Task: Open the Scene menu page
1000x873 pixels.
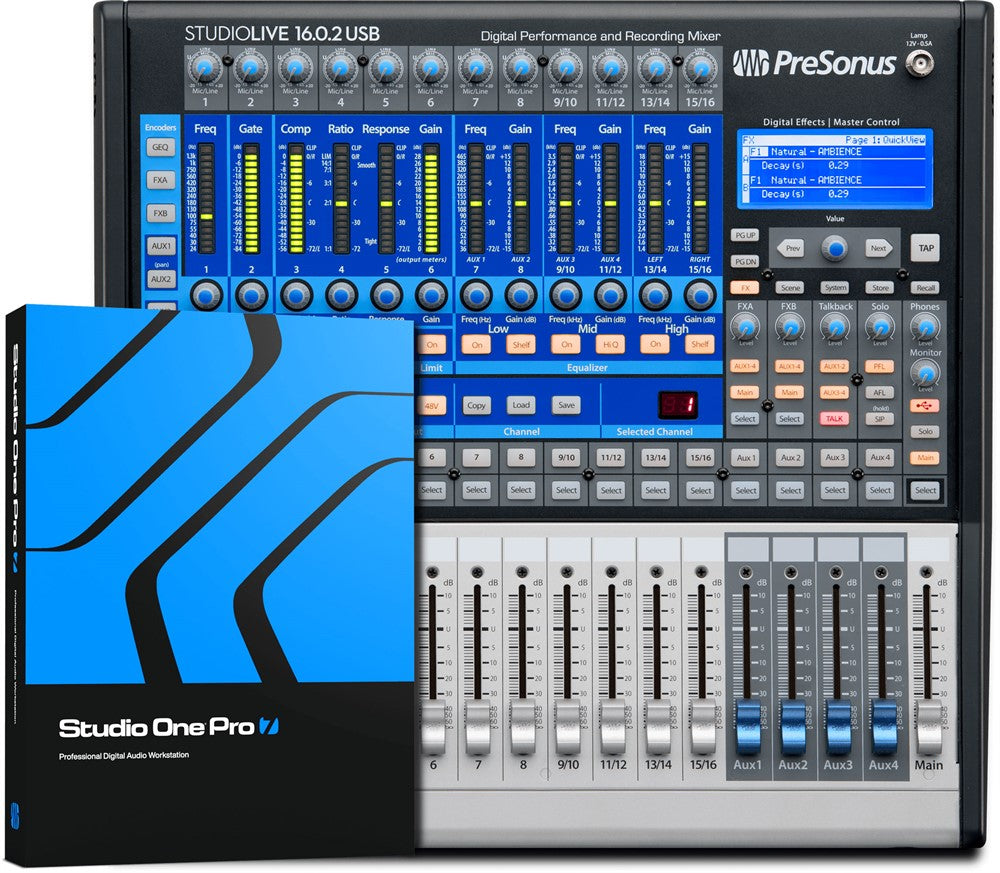Action: pos(790,288)
